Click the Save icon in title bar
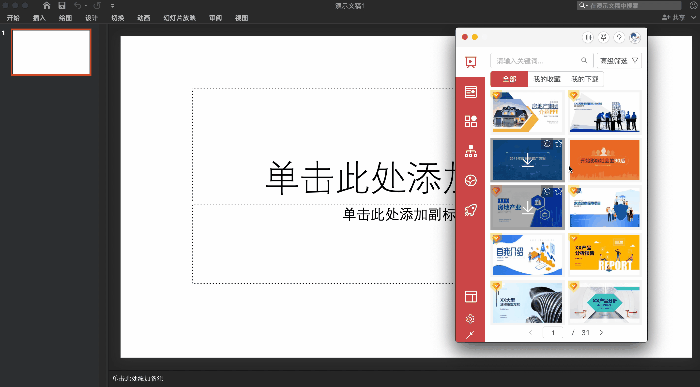This screenshot has height=387, width=700. (62, 6)
